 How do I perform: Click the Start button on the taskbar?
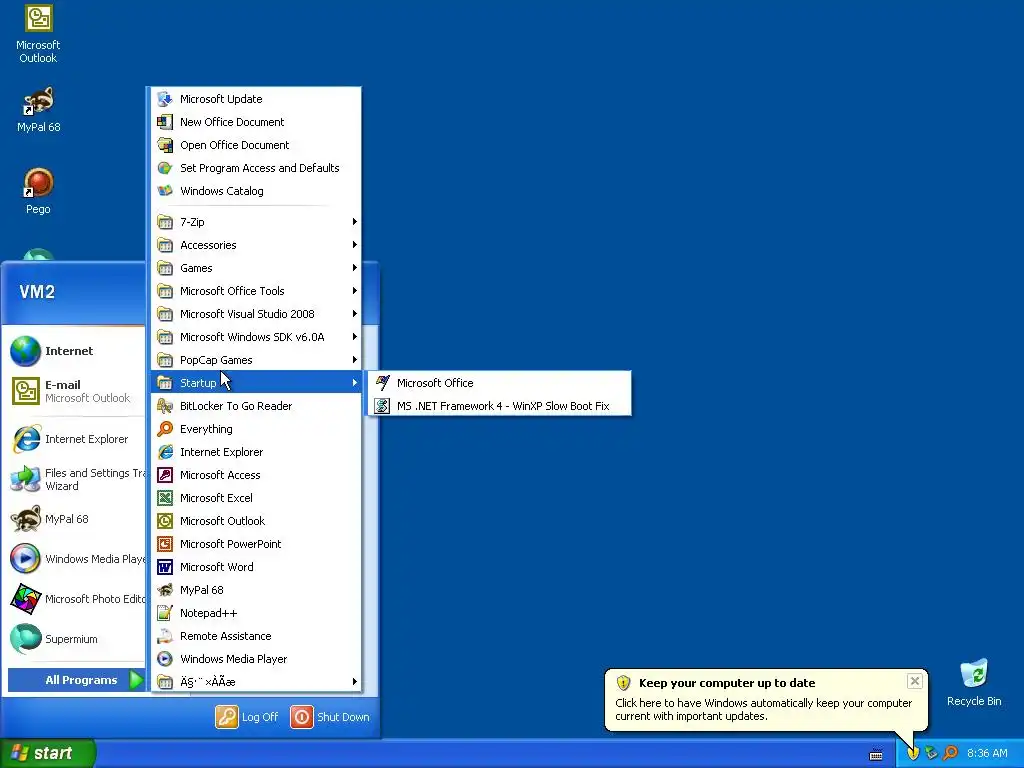pyautogui.click(x=47, y=753)
